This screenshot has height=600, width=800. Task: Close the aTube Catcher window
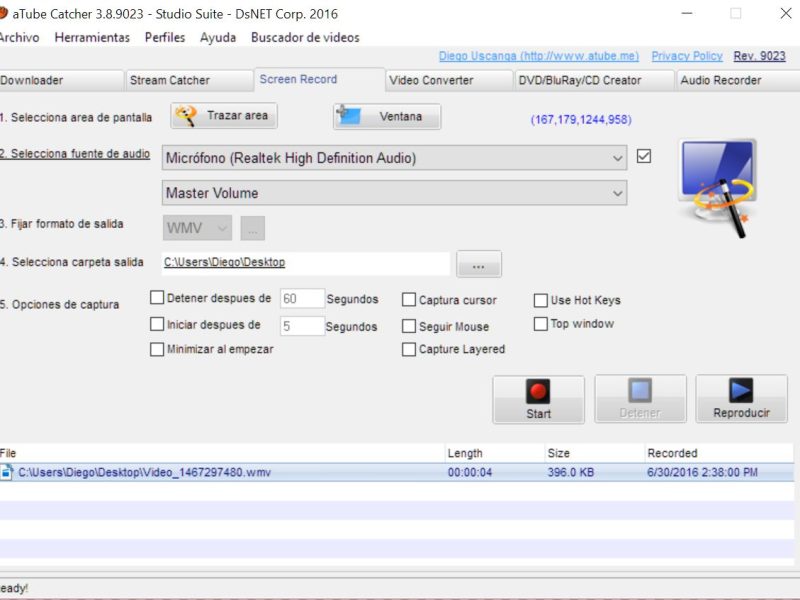(x=786, y=13)
